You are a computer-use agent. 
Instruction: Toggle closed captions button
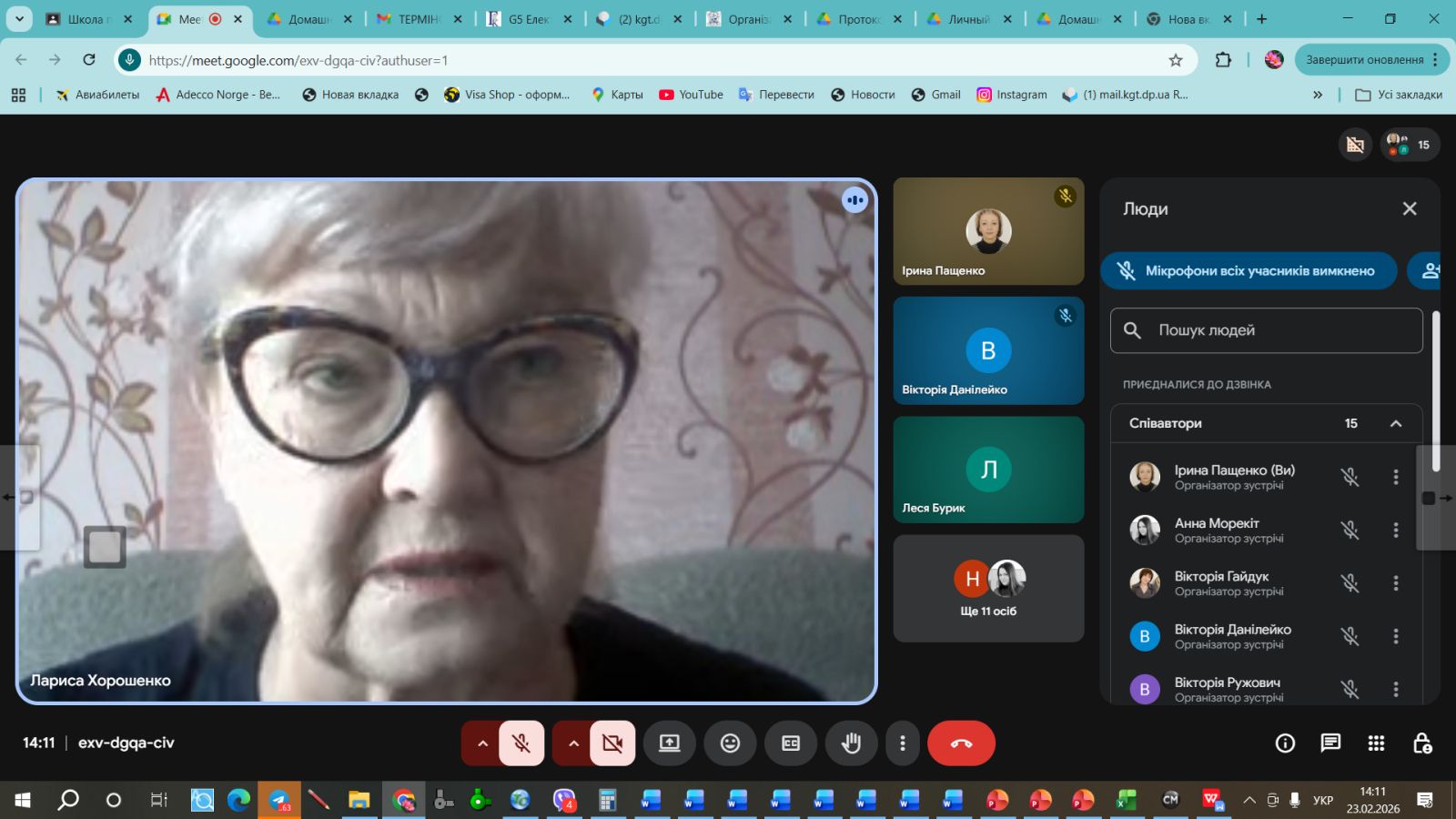tap(791, 743)
